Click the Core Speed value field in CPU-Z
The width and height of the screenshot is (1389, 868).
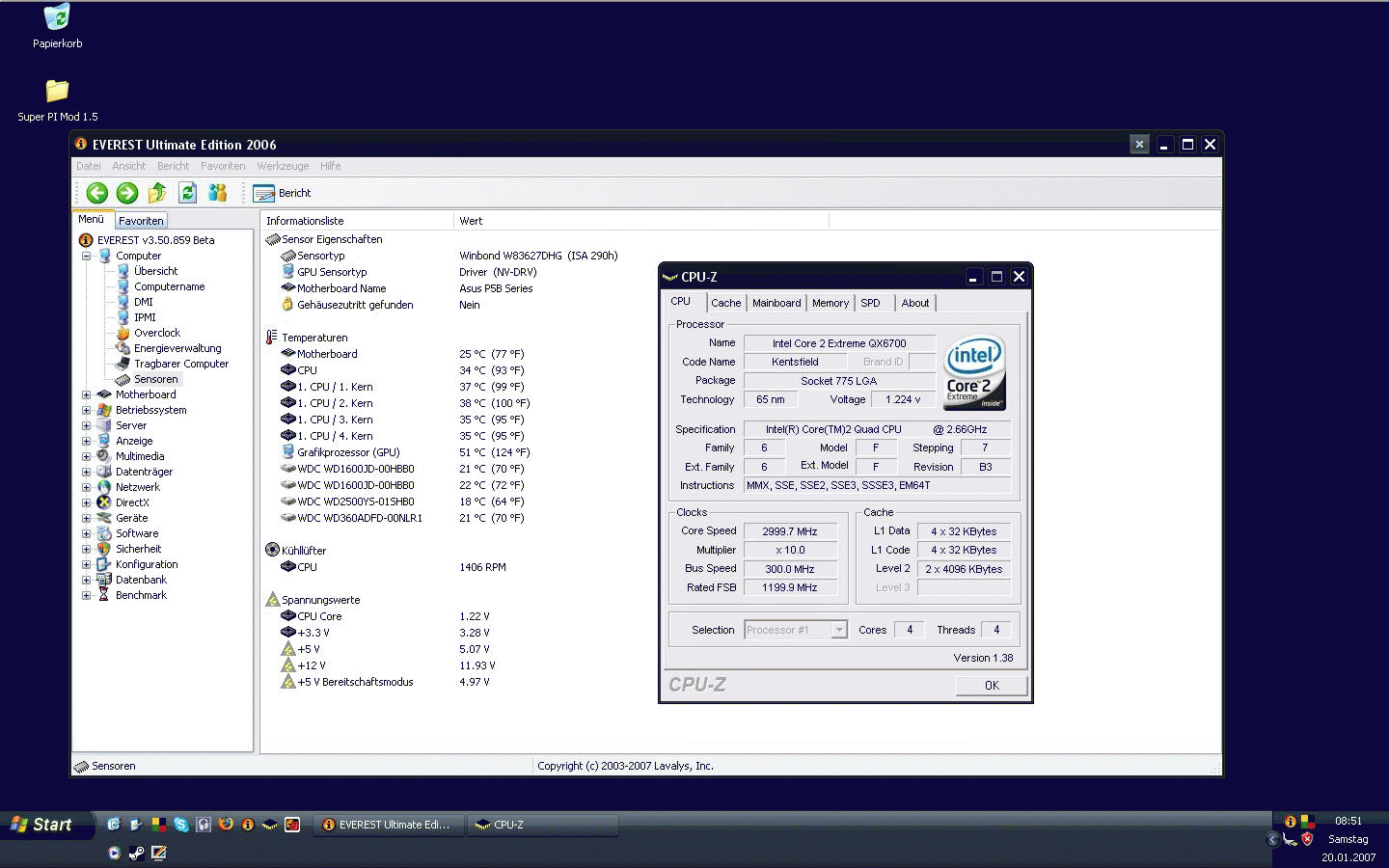(790, 531)
